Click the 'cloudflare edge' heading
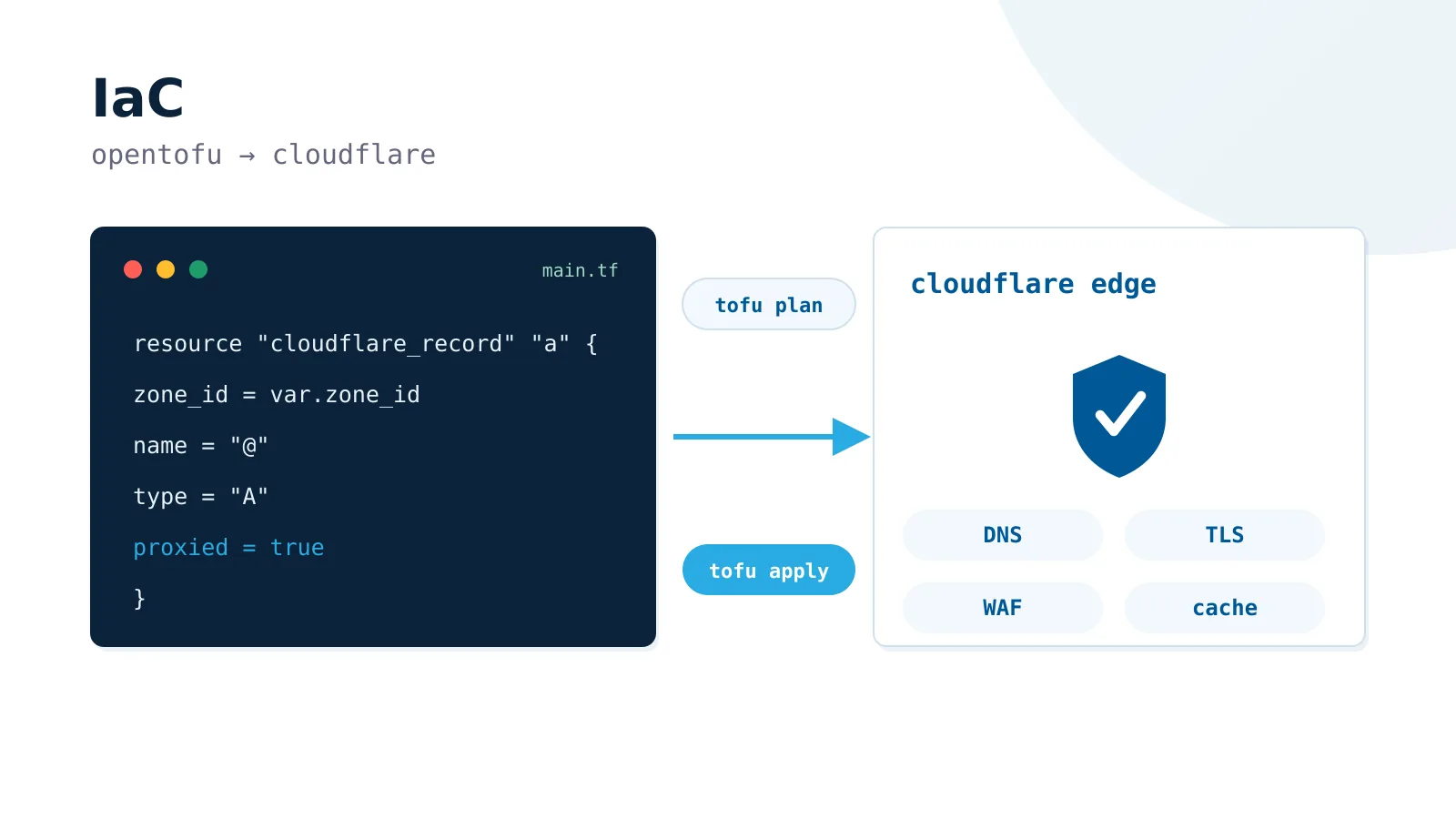Screen dimensions: 1456x819 (x=1033, y=285)
